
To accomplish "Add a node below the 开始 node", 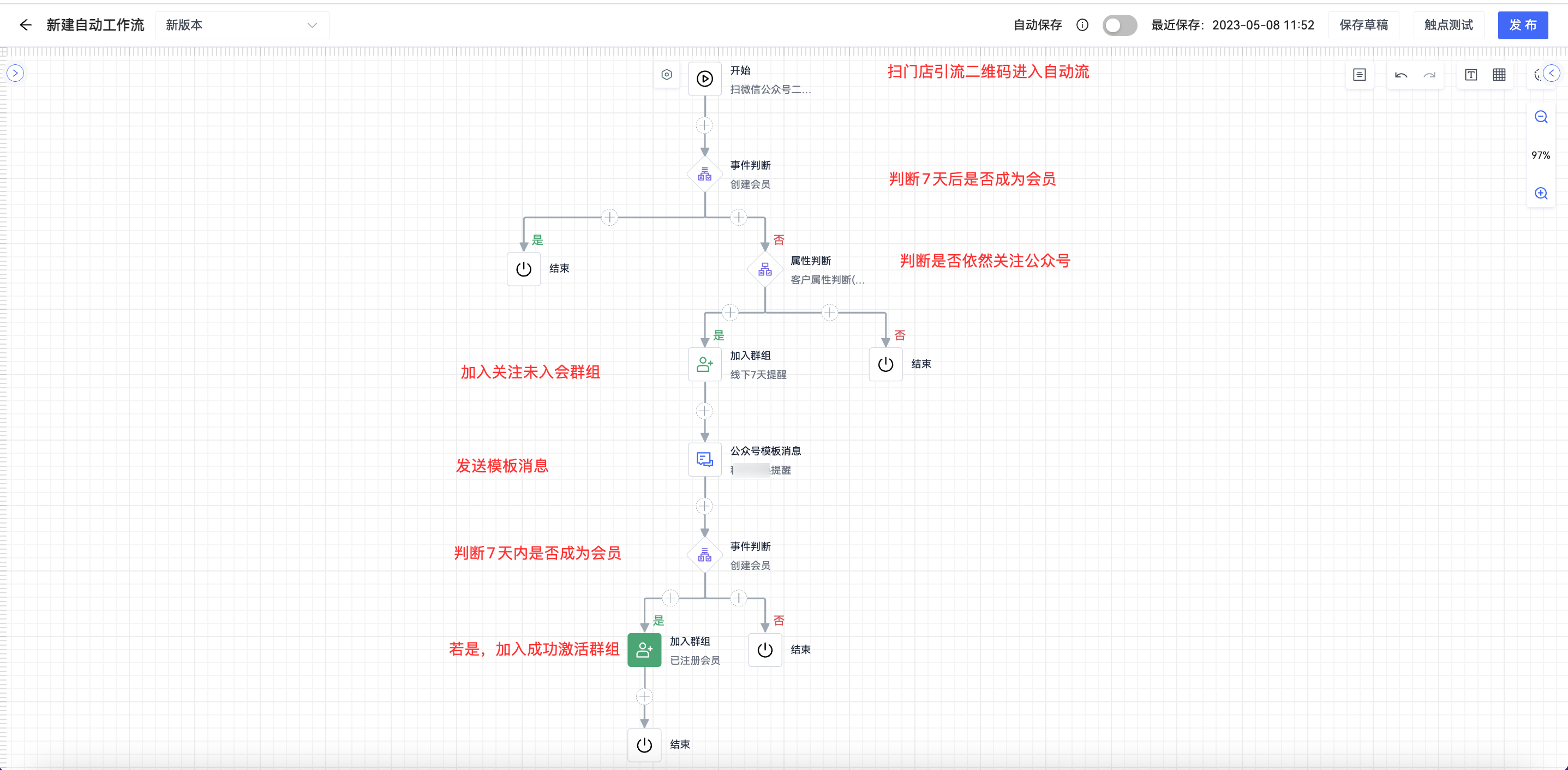I will [x=704, y=125].
